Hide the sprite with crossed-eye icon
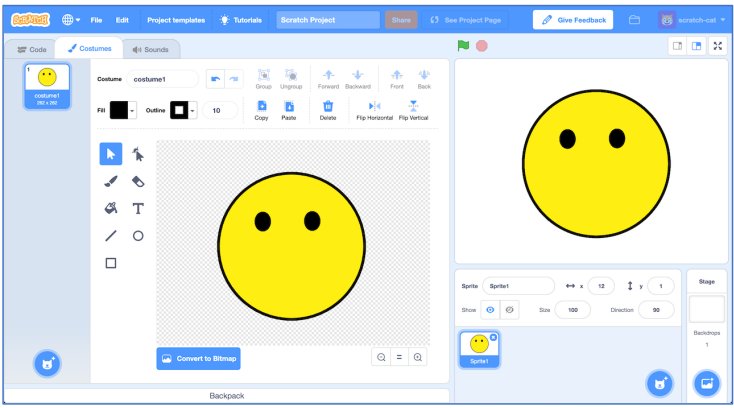 509,310
